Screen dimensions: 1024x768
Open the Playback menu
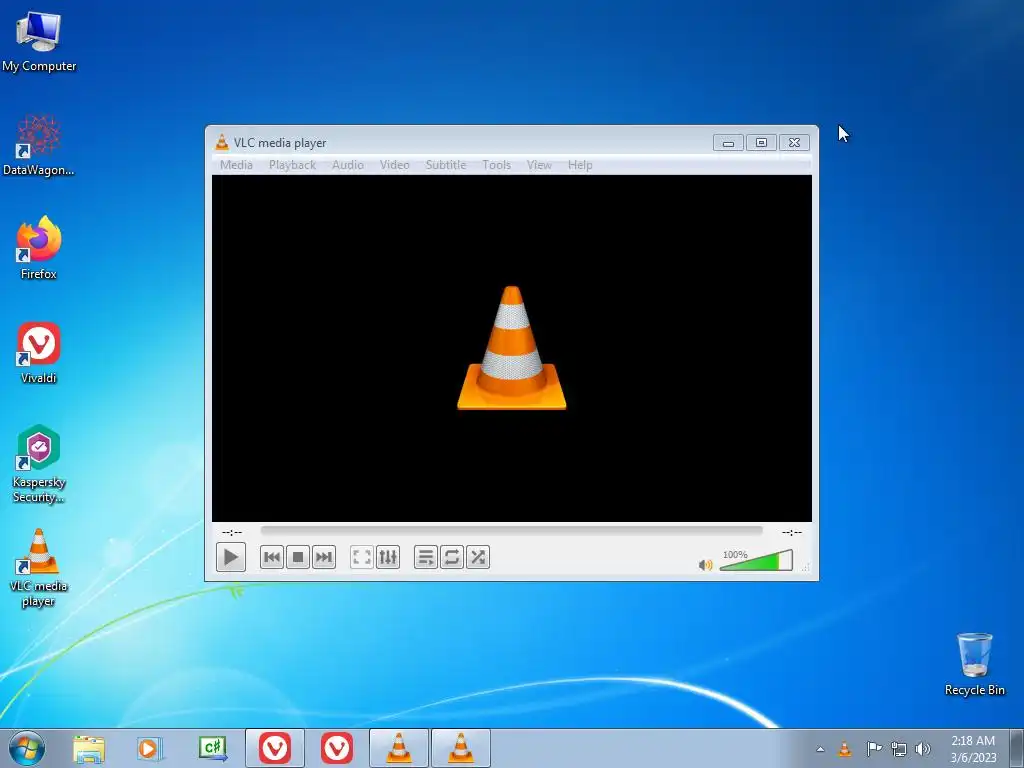pyautogui.click(x=293, y=165)
